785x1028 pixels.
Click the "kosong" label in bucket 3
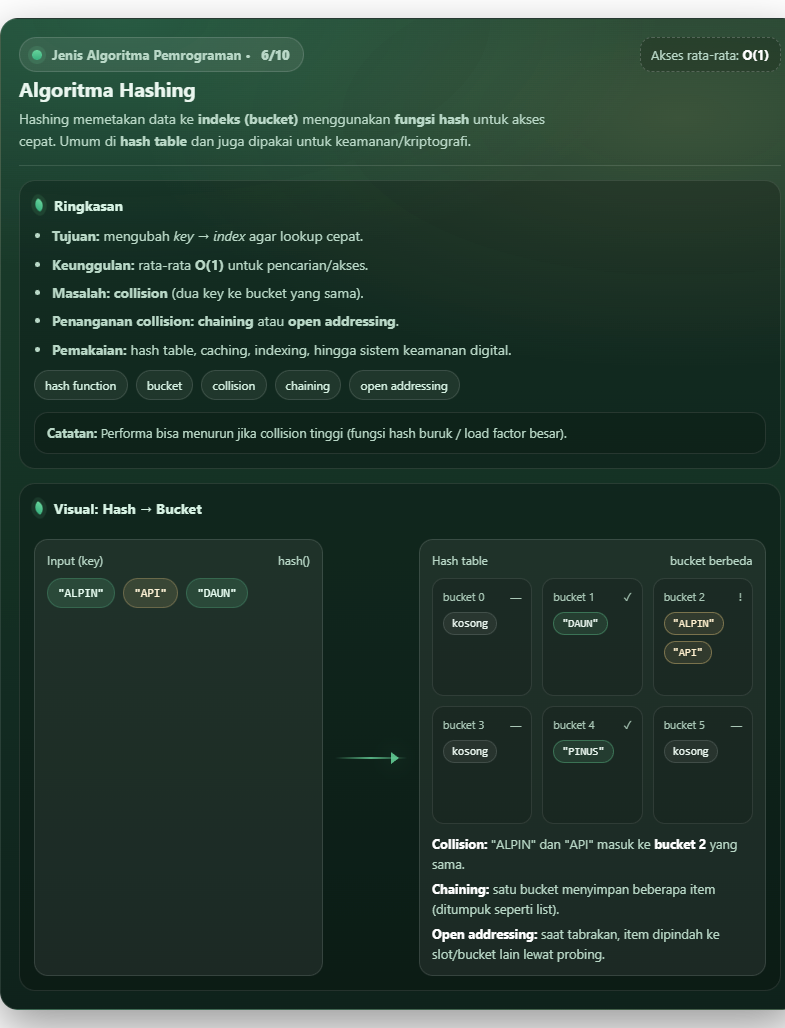470,751
